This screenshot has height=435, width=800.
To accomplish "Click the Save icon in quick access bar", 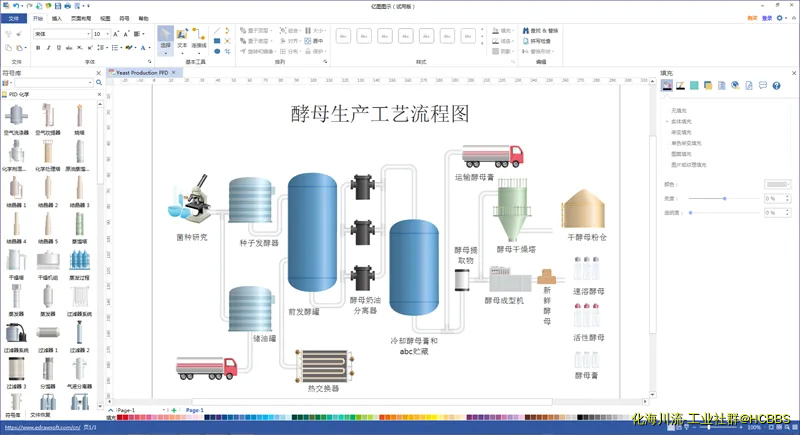I will click(58, 6).
